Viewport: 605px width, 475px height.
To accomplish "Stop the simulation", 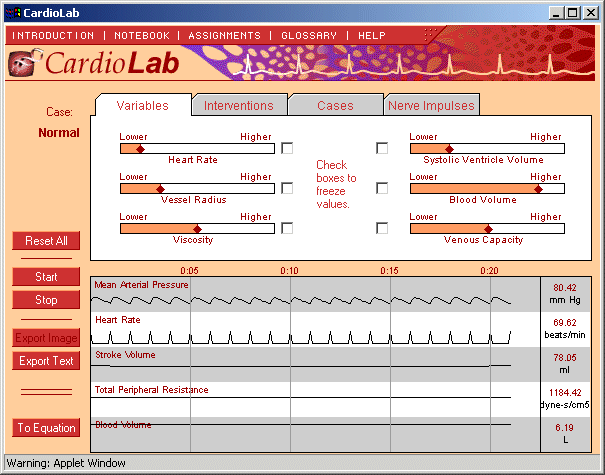I will pyautogui.click(x=46, y=300).
